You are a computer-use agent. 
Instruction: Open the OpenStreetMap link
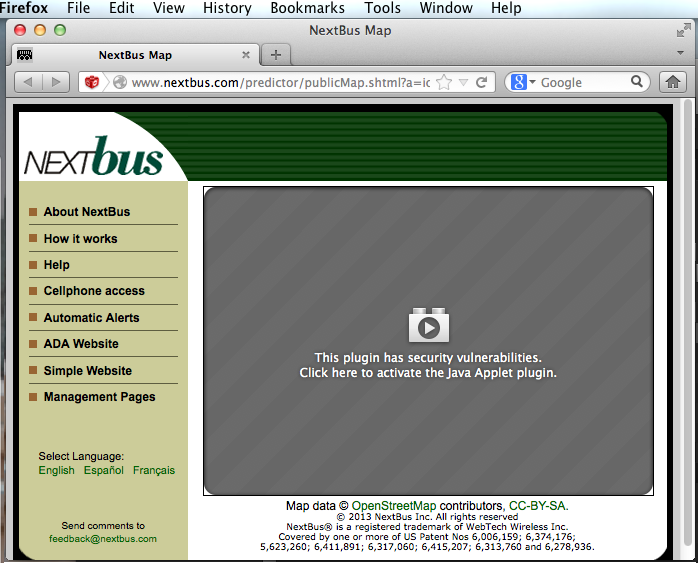click(x=394, y=506)
